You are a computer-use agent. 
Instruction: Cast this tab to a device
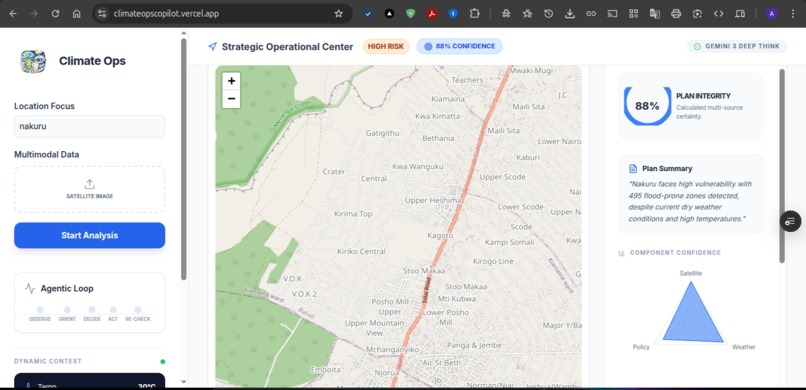tap(612, 14)
